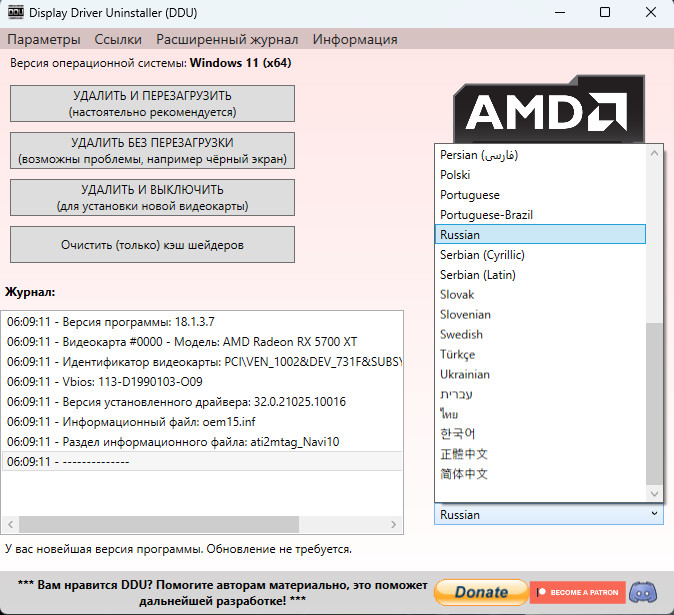Click the yellow Donate button
Screen dimensions: 674x615
click(x=481, y=592)
